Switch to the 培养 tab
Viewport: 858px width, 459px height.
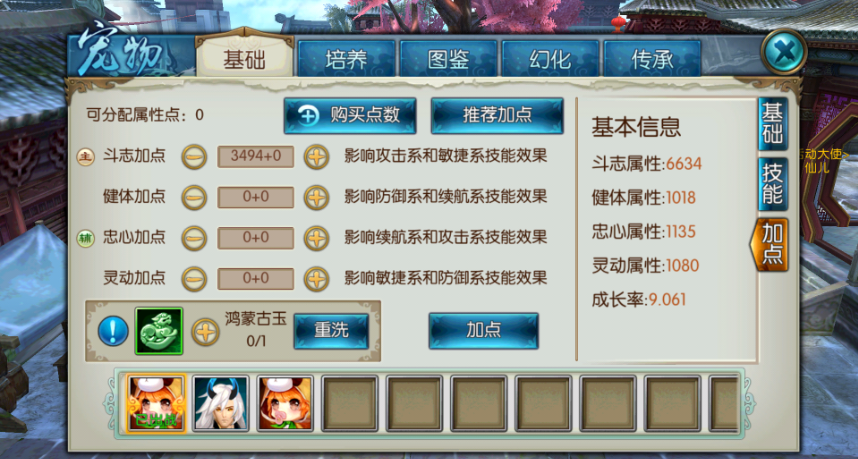point(346,59)
